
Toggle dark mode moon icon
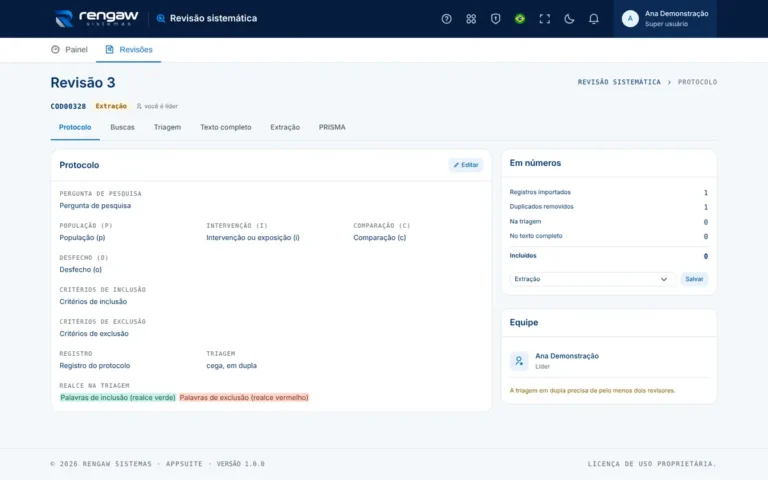coord(569,19)
